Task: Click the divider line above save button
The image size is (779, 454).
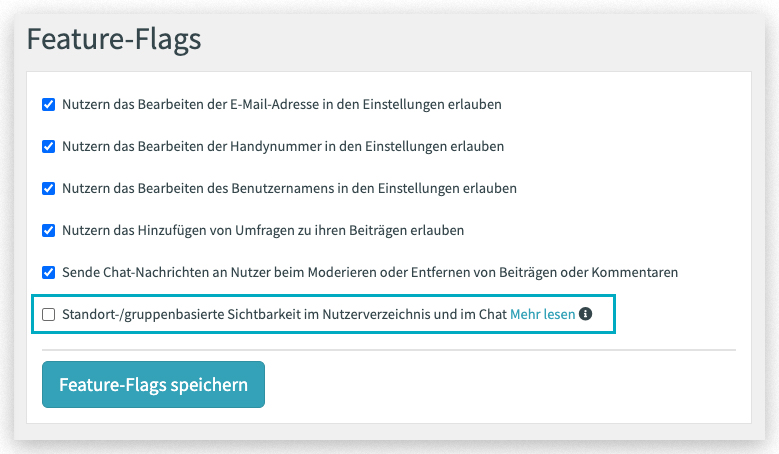Action: click(x=389, y=350)
